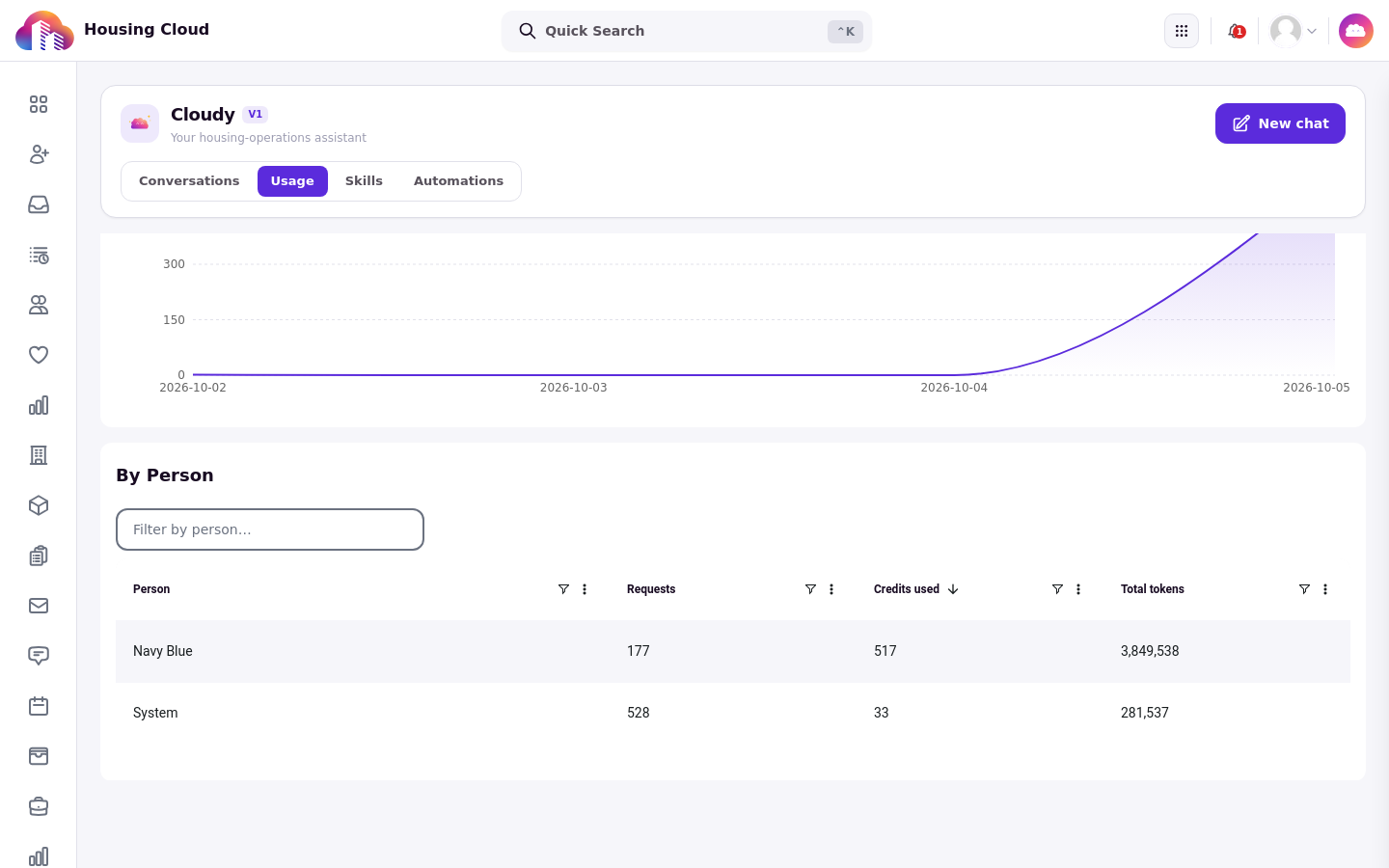The width and height of the screenshot is (1389, 868).
Task: Click the Housing Cloud logo
Action: click(44, 31)
